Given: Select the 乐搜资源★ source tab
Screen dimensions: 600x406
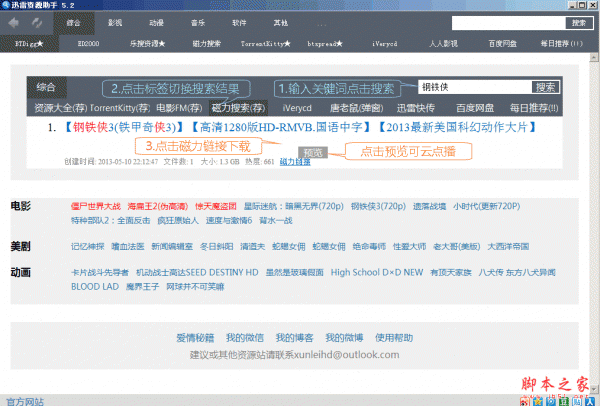Looking at the screenshot, I should click(147, 44).
